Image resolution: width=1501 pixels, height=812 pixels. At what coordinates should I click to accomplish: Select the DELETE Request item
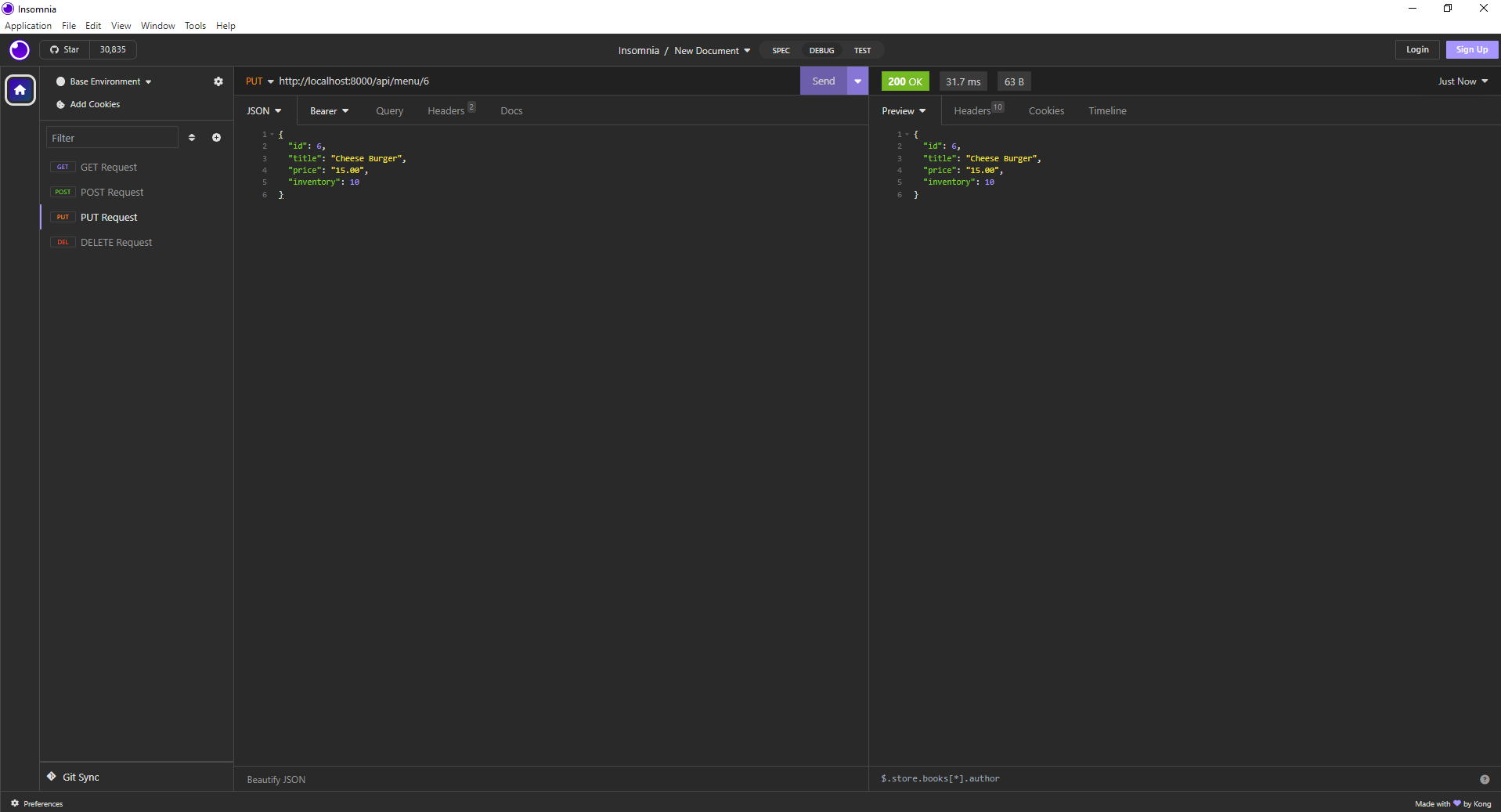pos(136,242)
